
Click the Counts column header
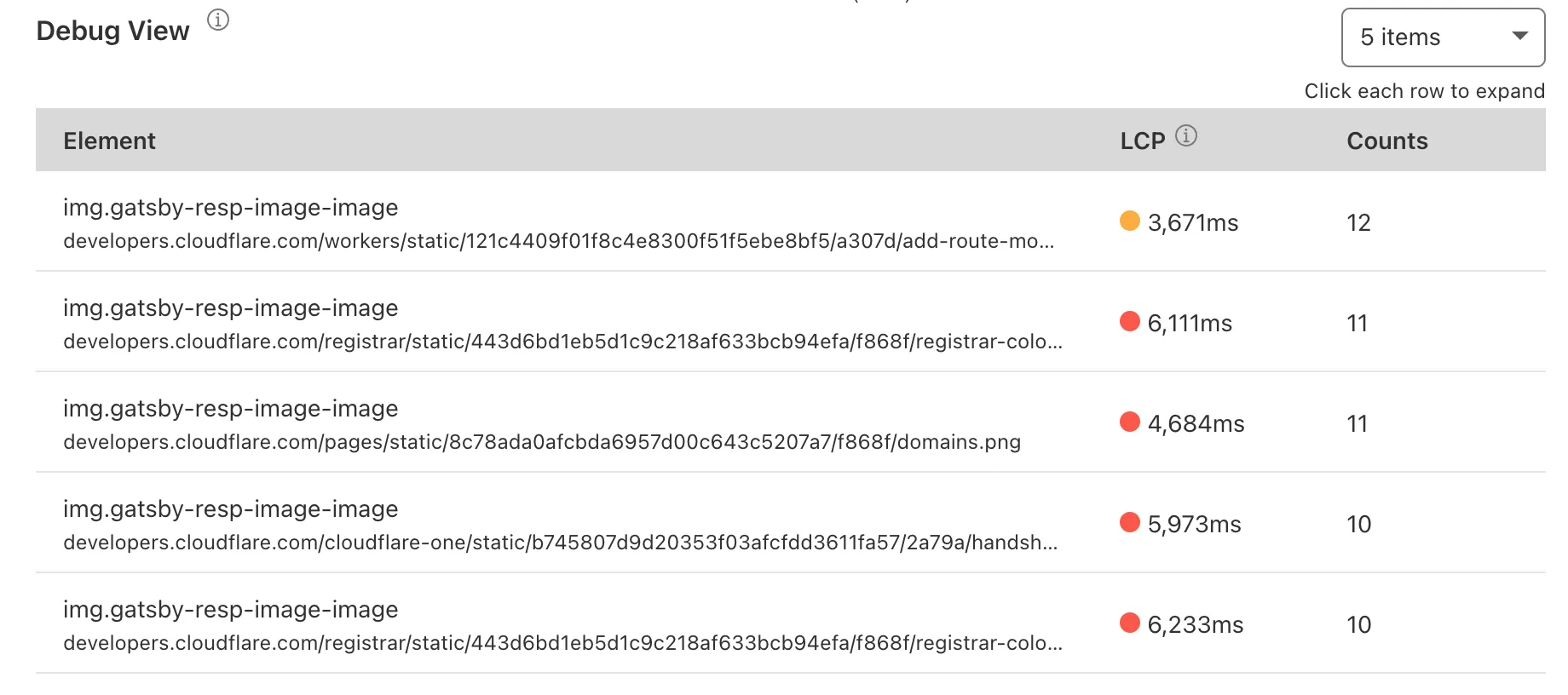(1387, 140)
